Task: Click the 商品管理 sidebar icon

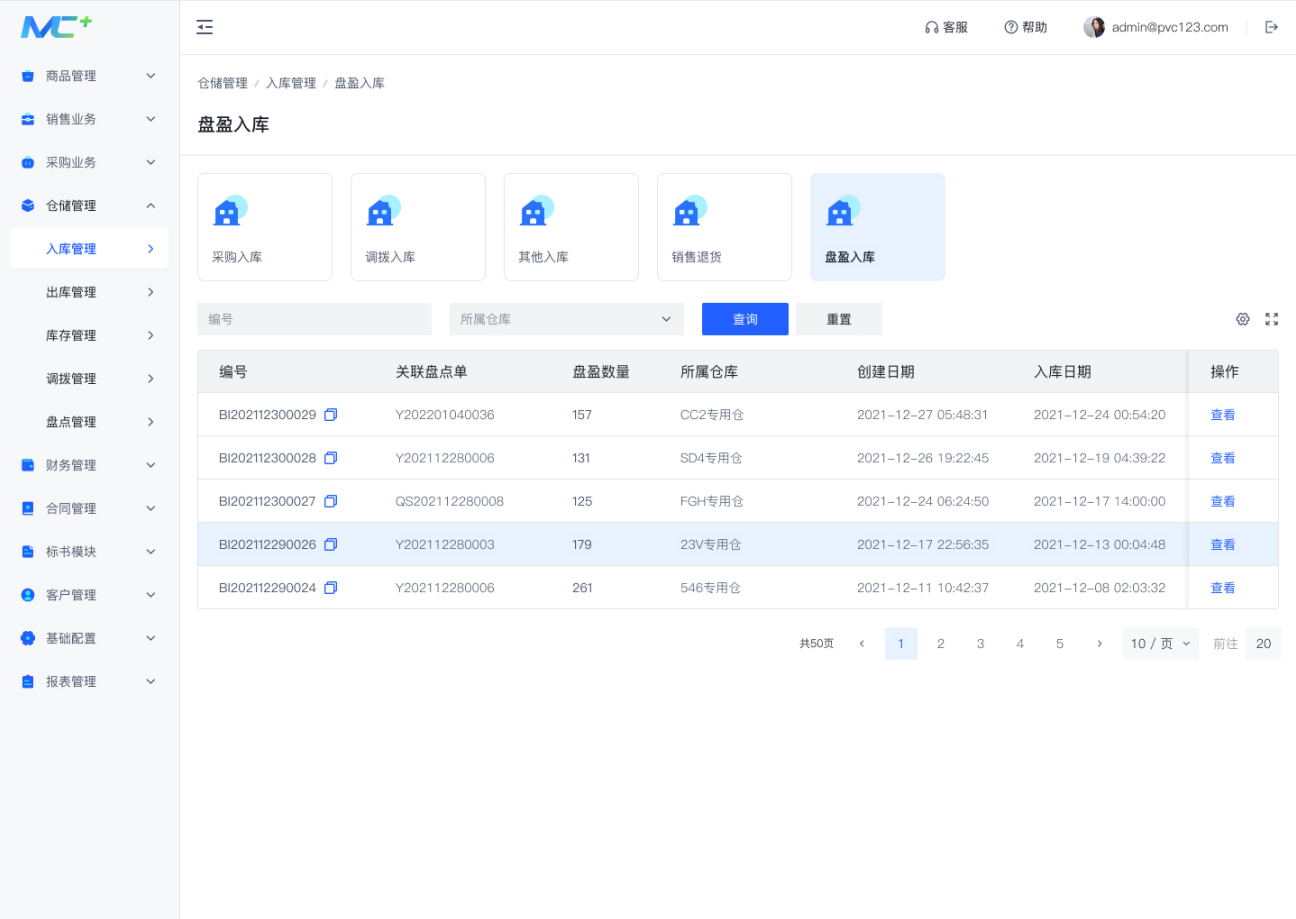Action: tap(28, 76)
